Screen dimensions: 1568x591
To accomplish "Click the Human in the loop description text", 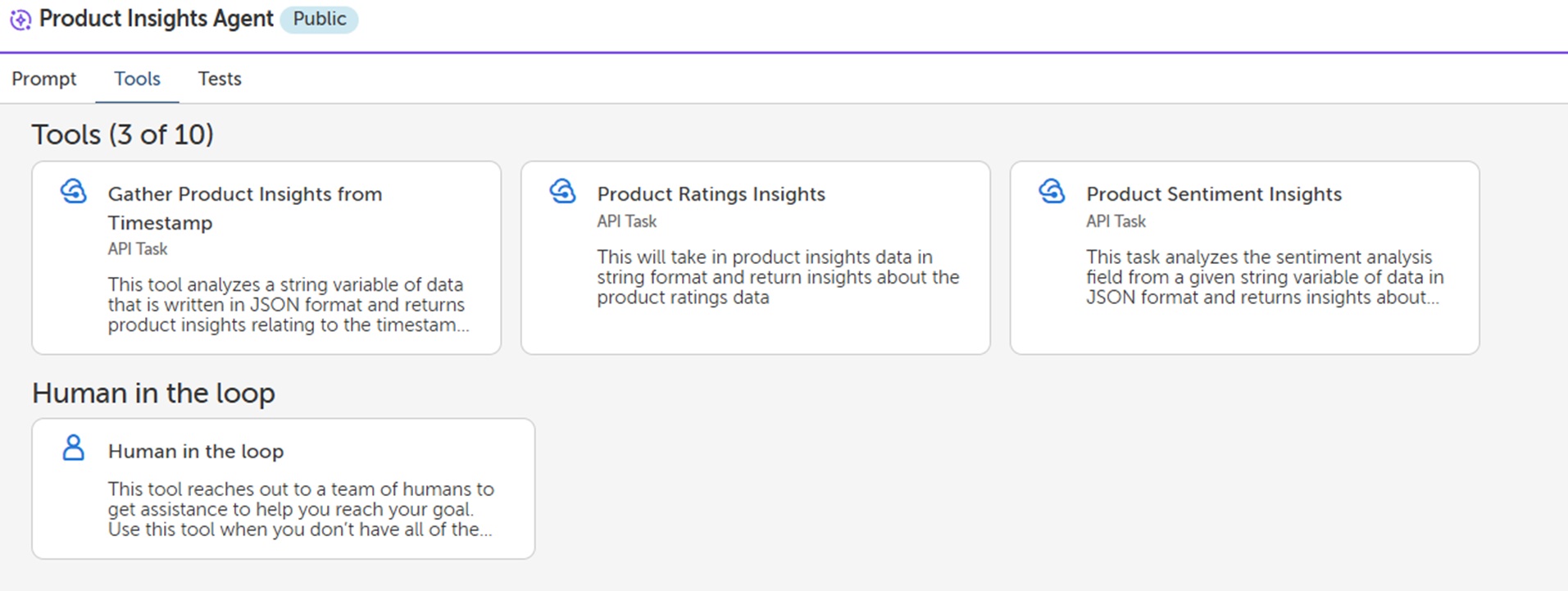I will [x=300, y=509].
